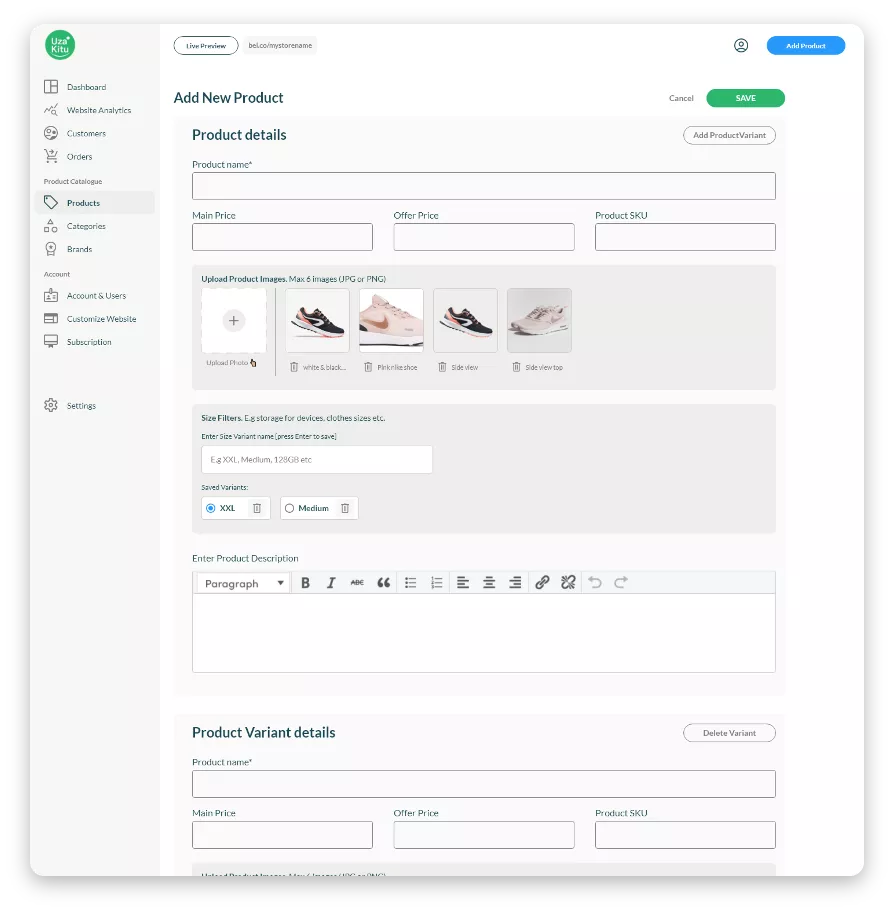The image size is (894, 912).
Task: Click the SAVE button
Action: (745, 98)
